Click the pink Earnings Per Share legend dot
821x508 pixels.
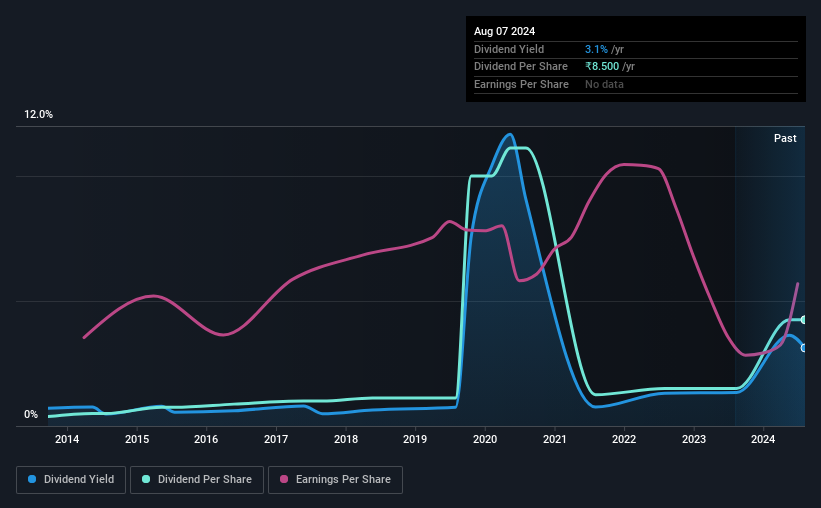coord(284,479)
